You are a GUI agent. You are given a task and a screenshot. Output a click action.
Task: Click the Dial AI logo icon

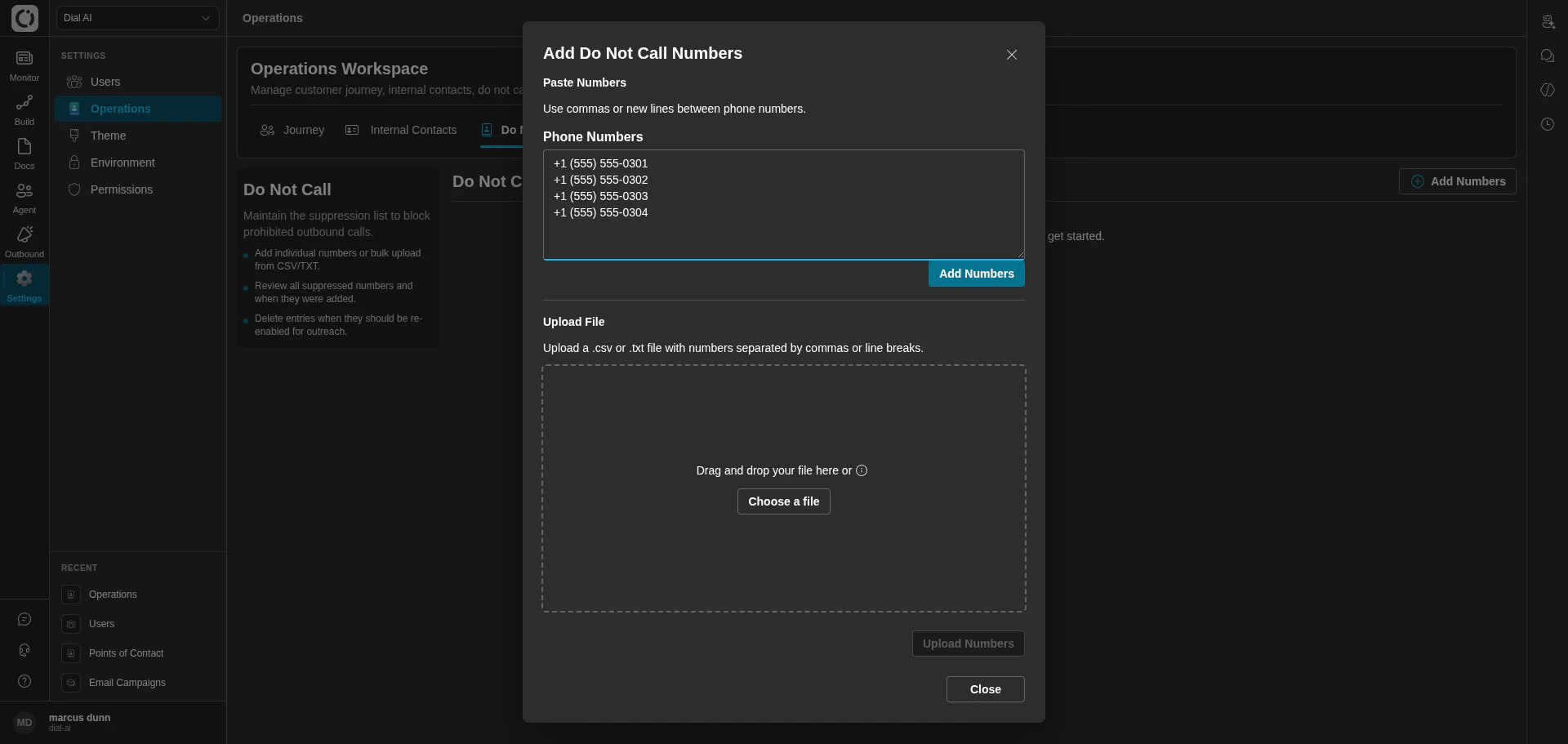pyautogui.click(x=24, y=18)
